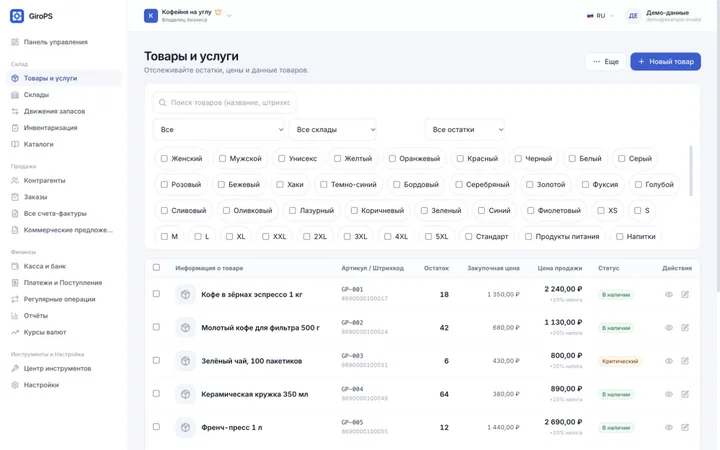The width and height of the screenshot is (720, 450).
Task: Click the Контрагенты people icon
Action: [x=15, y=181]
